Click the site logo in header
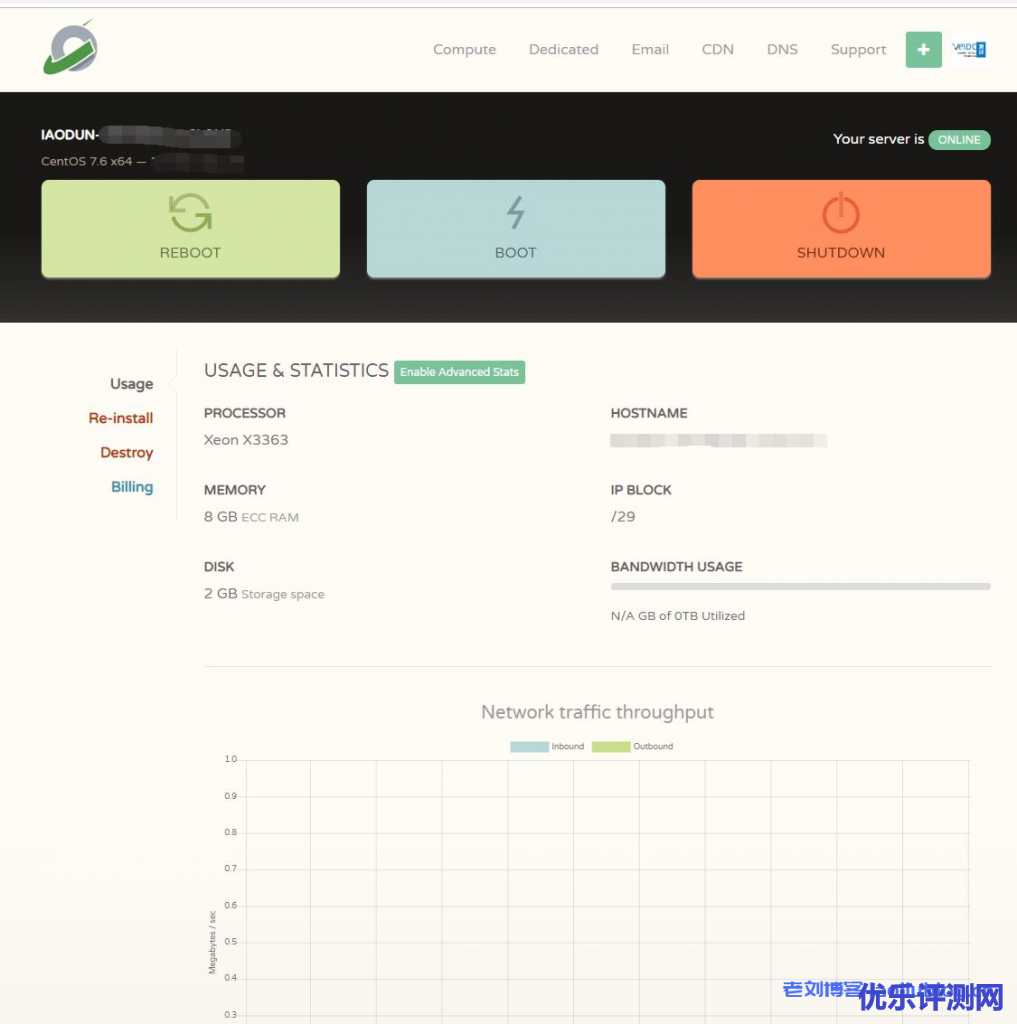The height and width of the screenshot is (1024, 1017). [x=70, y=47]
